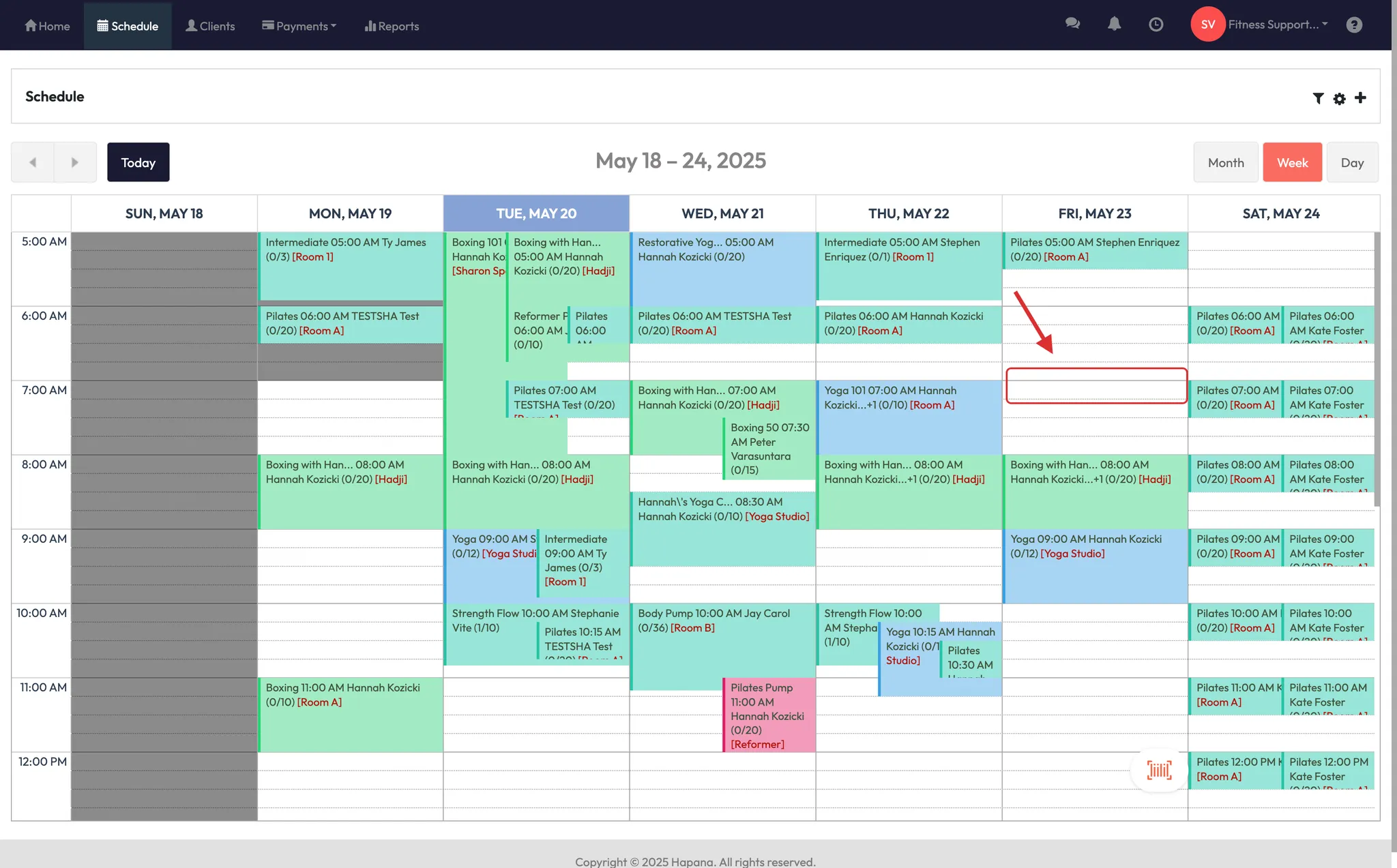
Task: Select the Week view button
Action: tap(1292, 162)
